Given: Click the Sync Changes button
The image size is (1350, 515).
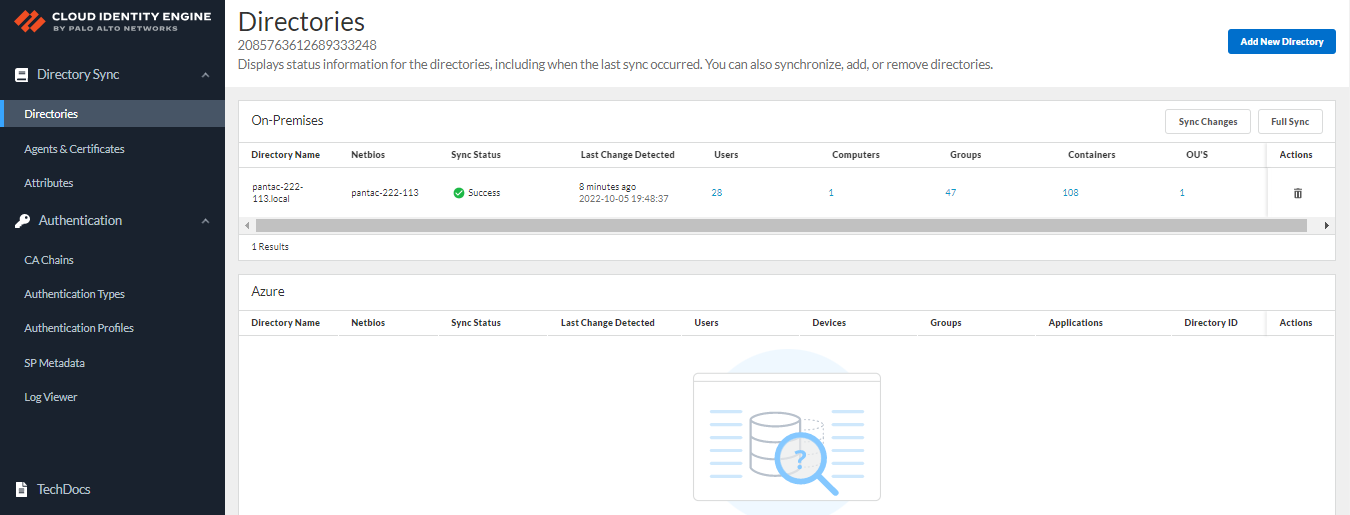Looking at the screenshot, I should click(1207, 122).
